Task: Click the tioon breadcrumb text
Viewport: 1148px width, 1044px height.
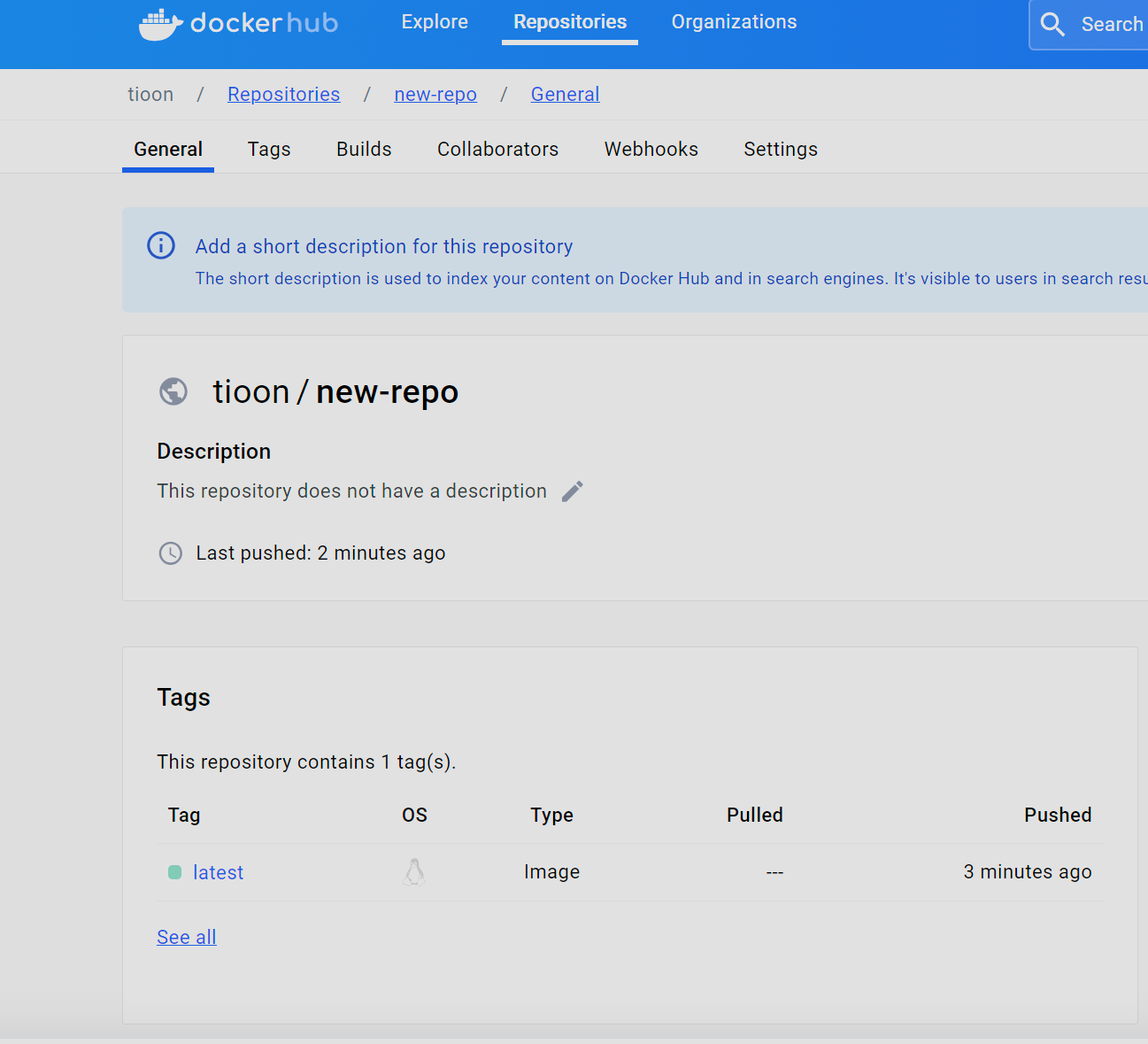Action: pos(150,94)
